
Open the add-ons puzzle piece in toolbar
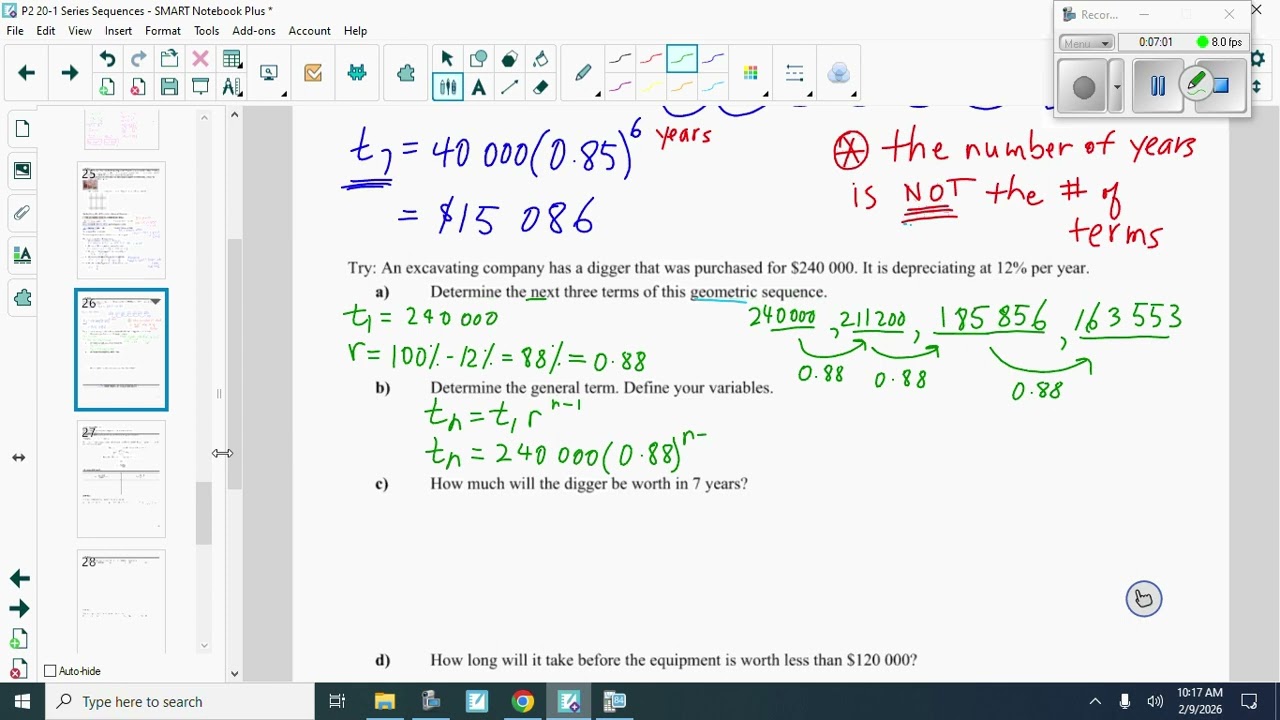406,73
